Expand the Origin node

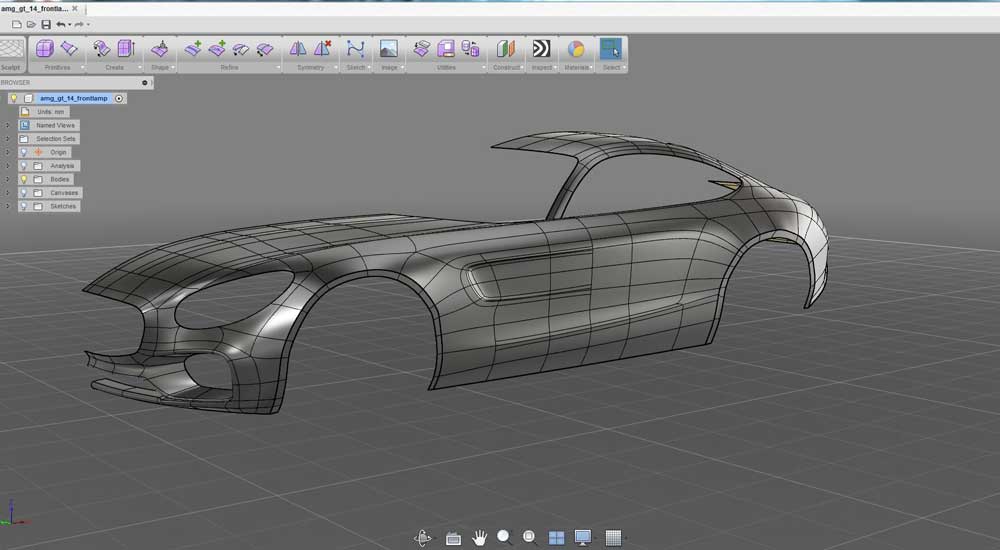click(8, 152)
